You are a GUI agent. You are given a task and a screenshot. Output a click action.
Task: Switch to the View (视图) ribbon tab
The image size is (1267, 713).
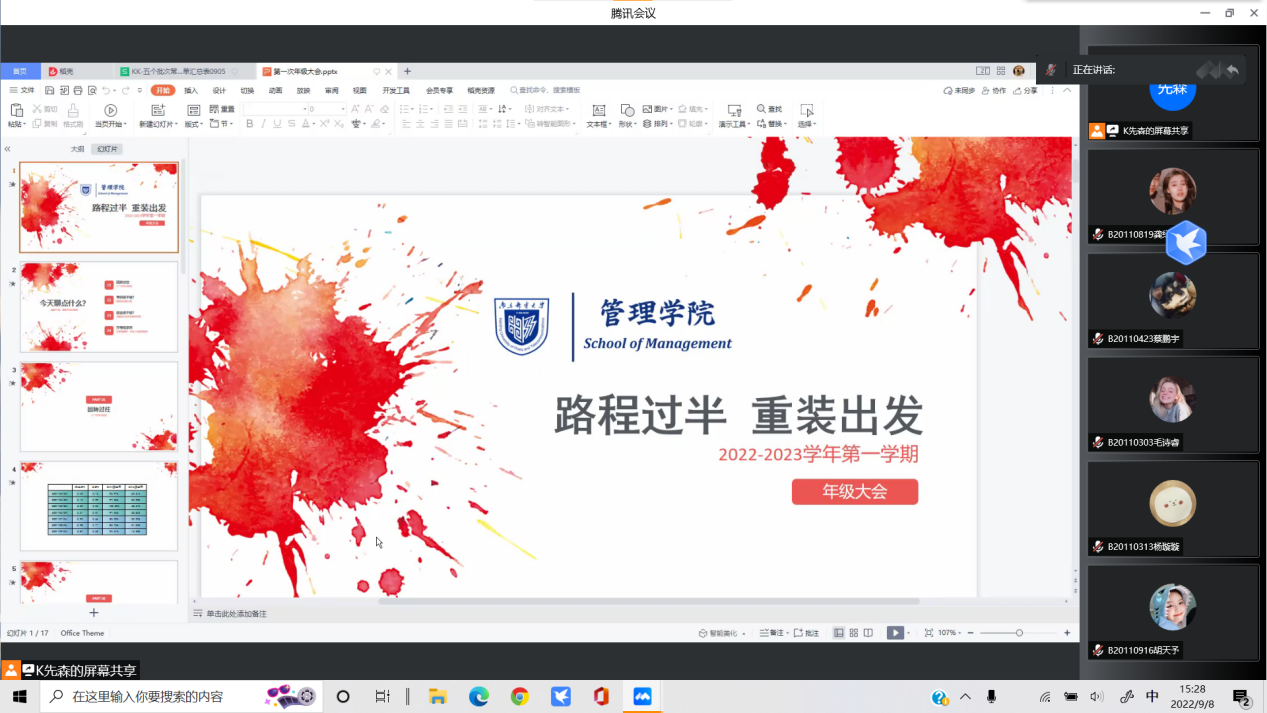click(359, 90)
